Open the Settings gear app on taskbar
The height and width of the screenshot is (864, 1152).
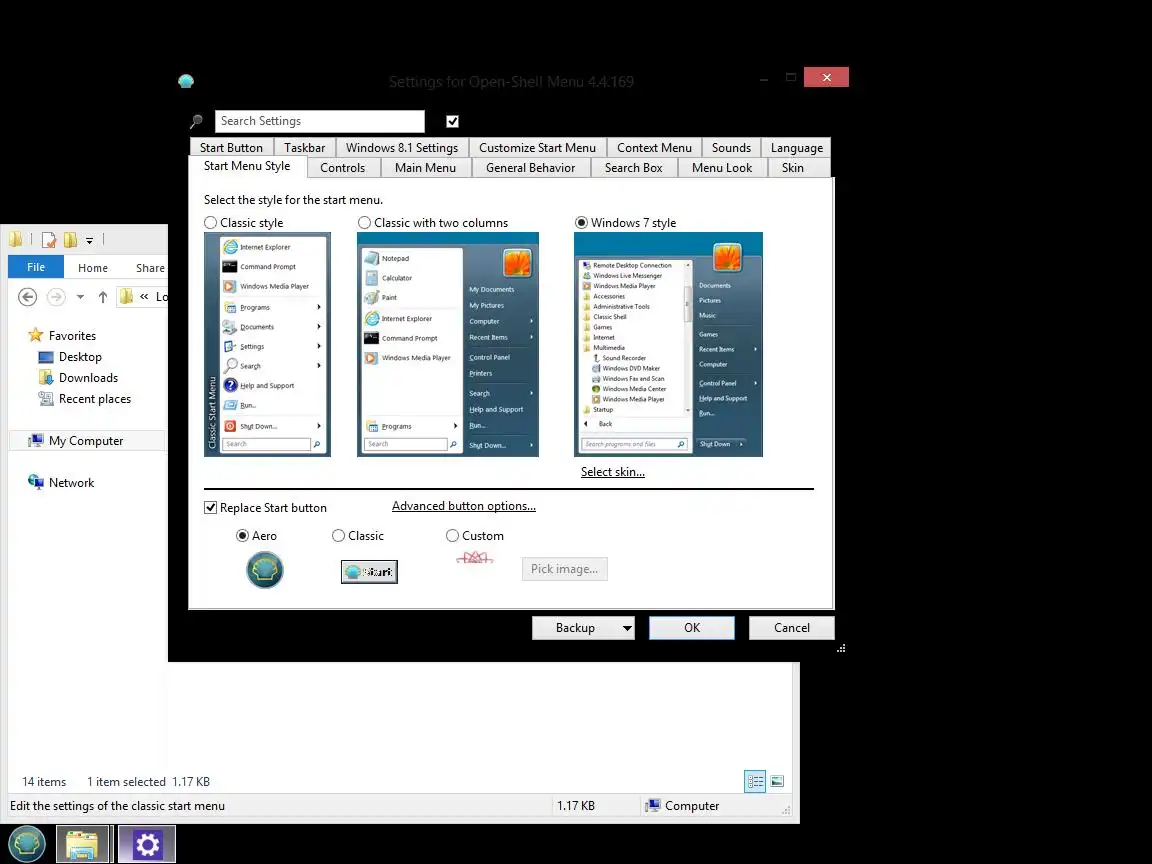point(147,844)
